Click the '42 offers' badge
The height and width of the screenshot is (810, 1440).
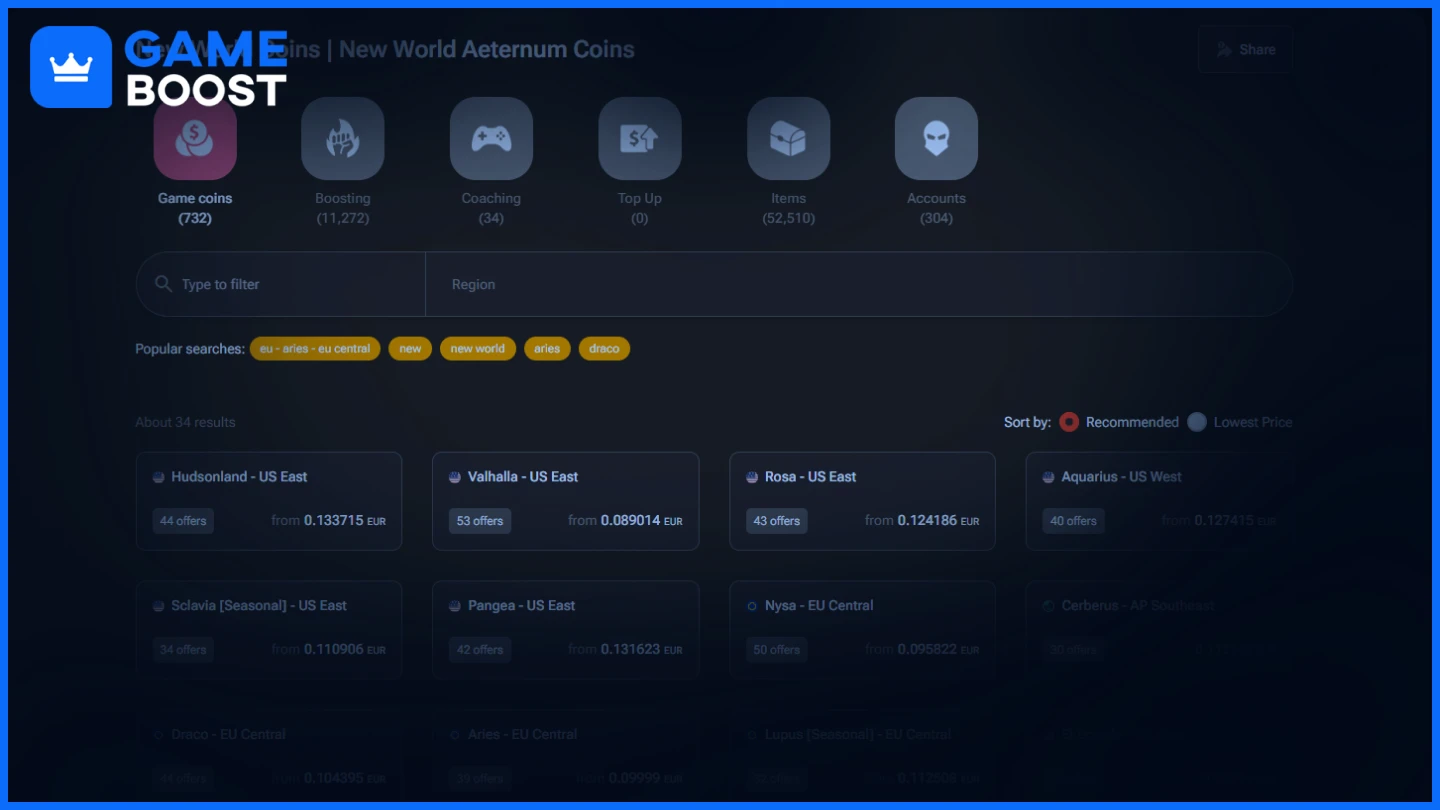[480, 650]
